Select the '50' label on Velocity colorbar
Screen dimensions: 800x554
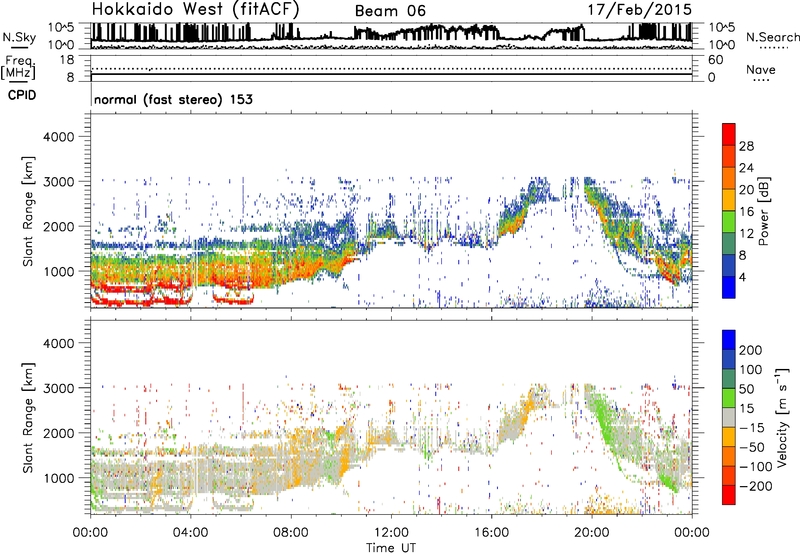pos(746,389)
